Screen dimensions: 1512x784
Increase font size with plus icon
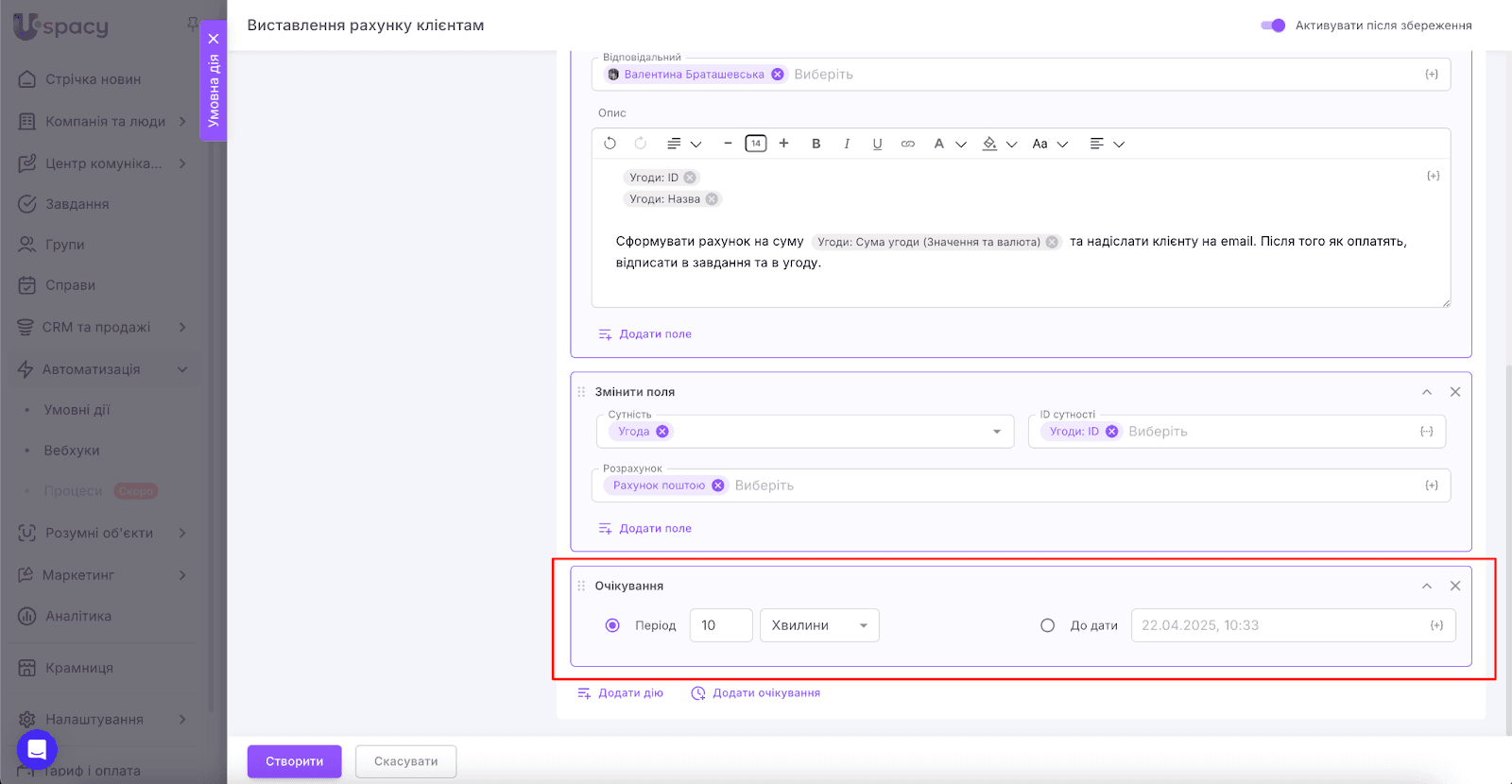tap(783, 144)
